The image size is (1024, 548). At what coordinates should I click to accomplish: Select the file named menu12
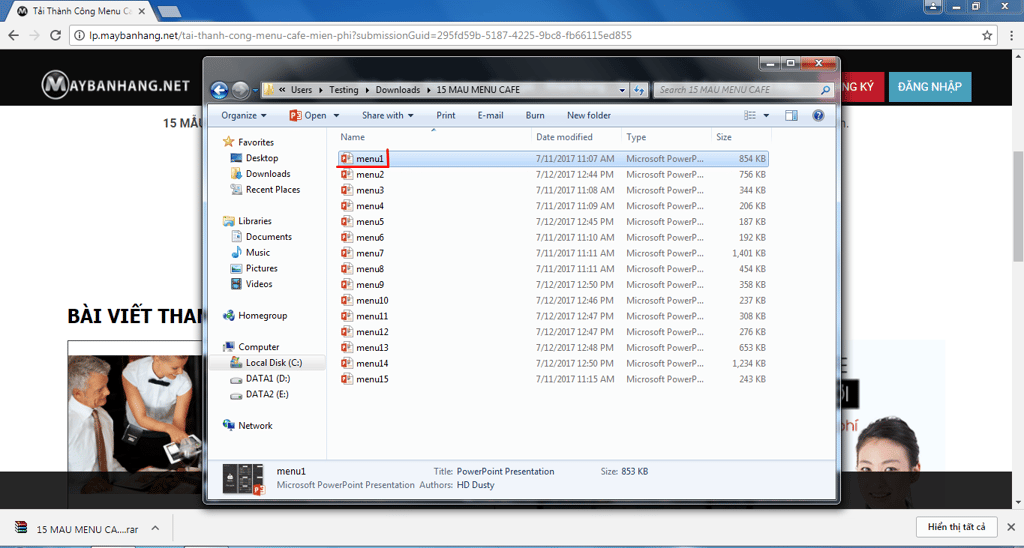(372, 332)
